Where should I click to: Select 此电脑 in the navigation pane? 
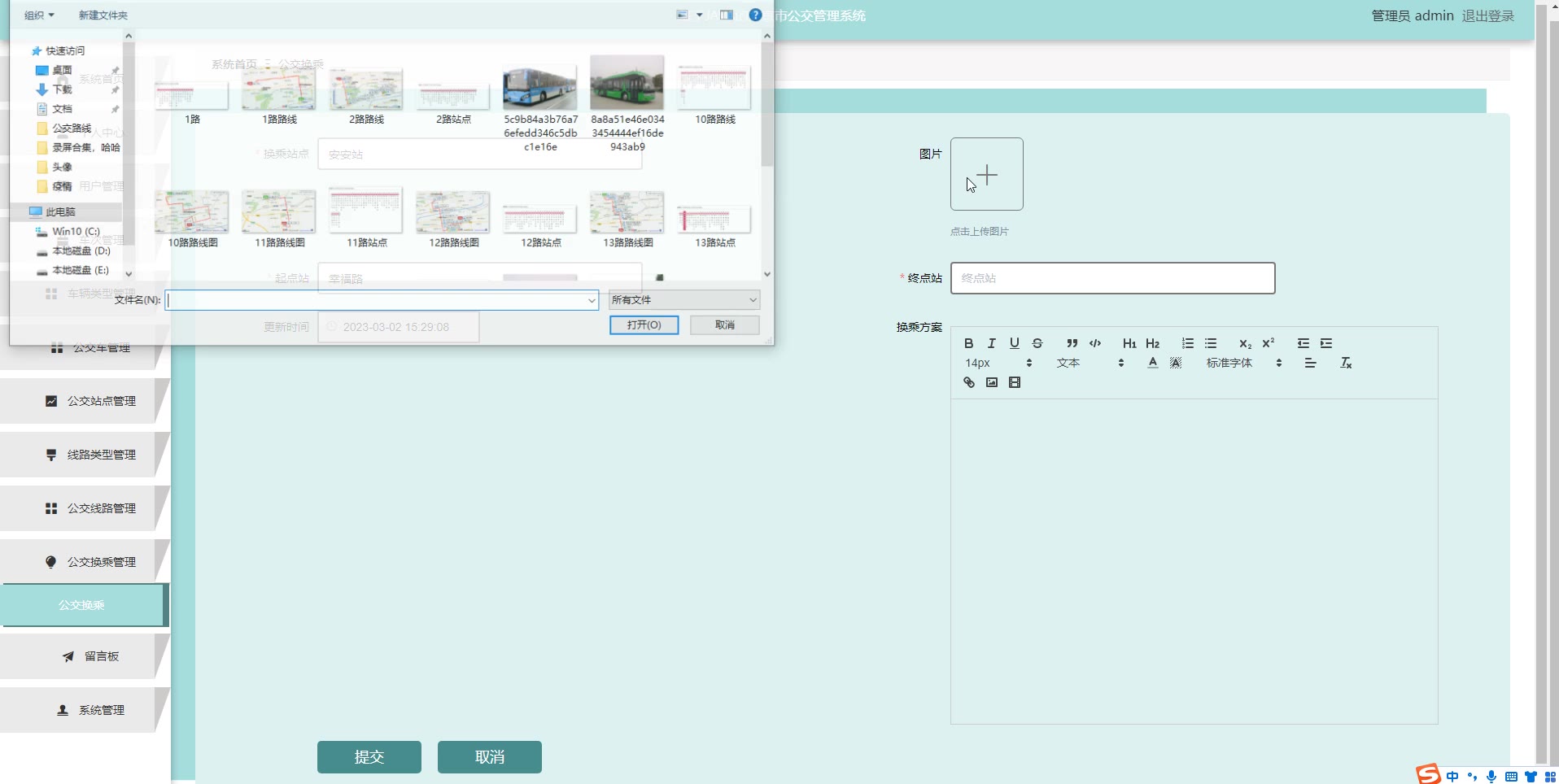pyautogui.click(x=59, y=212)
